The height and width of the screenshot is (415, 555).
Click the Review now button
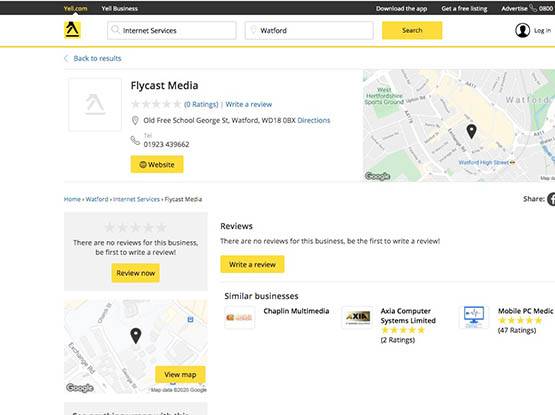[x=136, y=273]
